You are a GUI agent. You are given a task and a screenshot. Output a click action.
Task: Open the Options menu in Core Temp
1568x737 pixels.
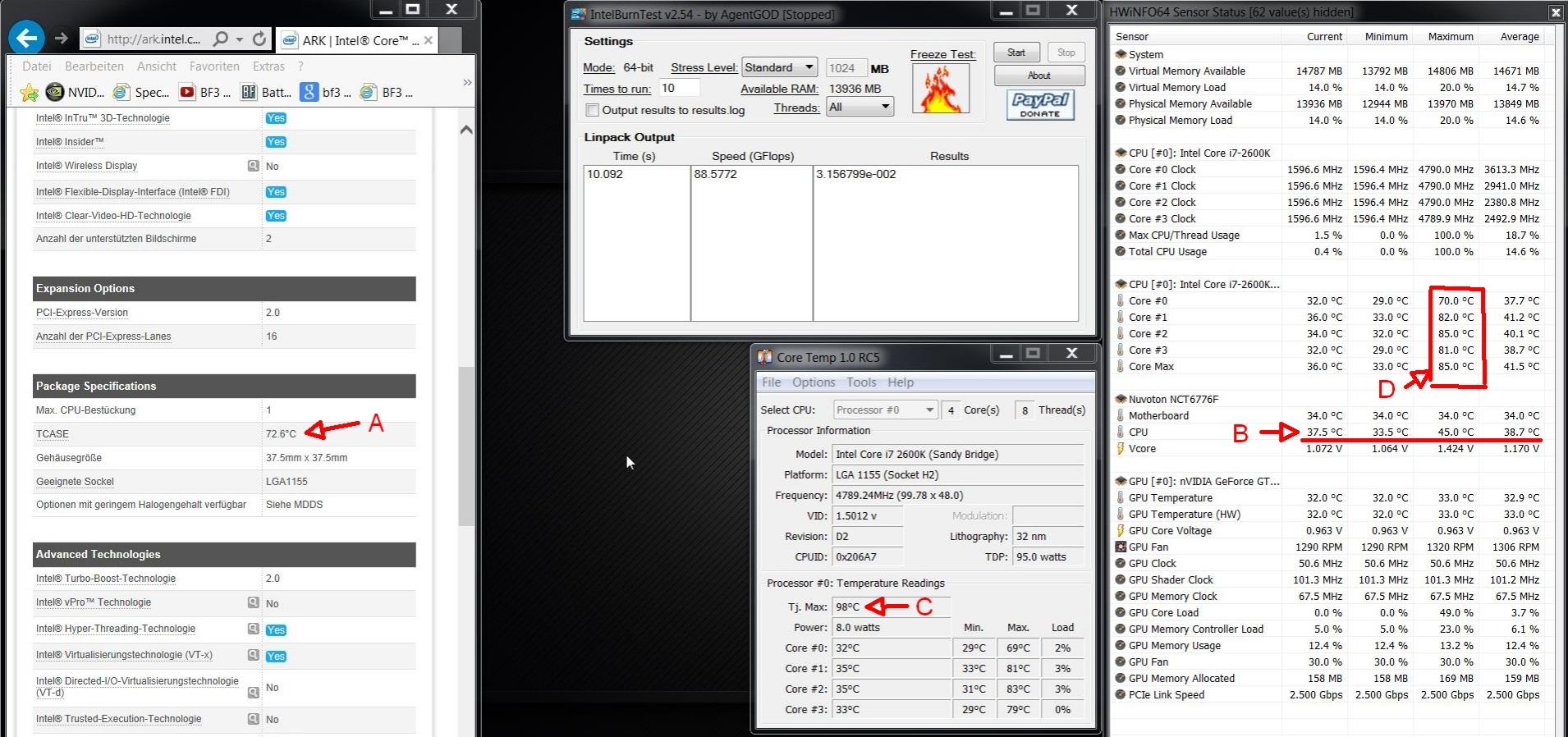(813, 382)
